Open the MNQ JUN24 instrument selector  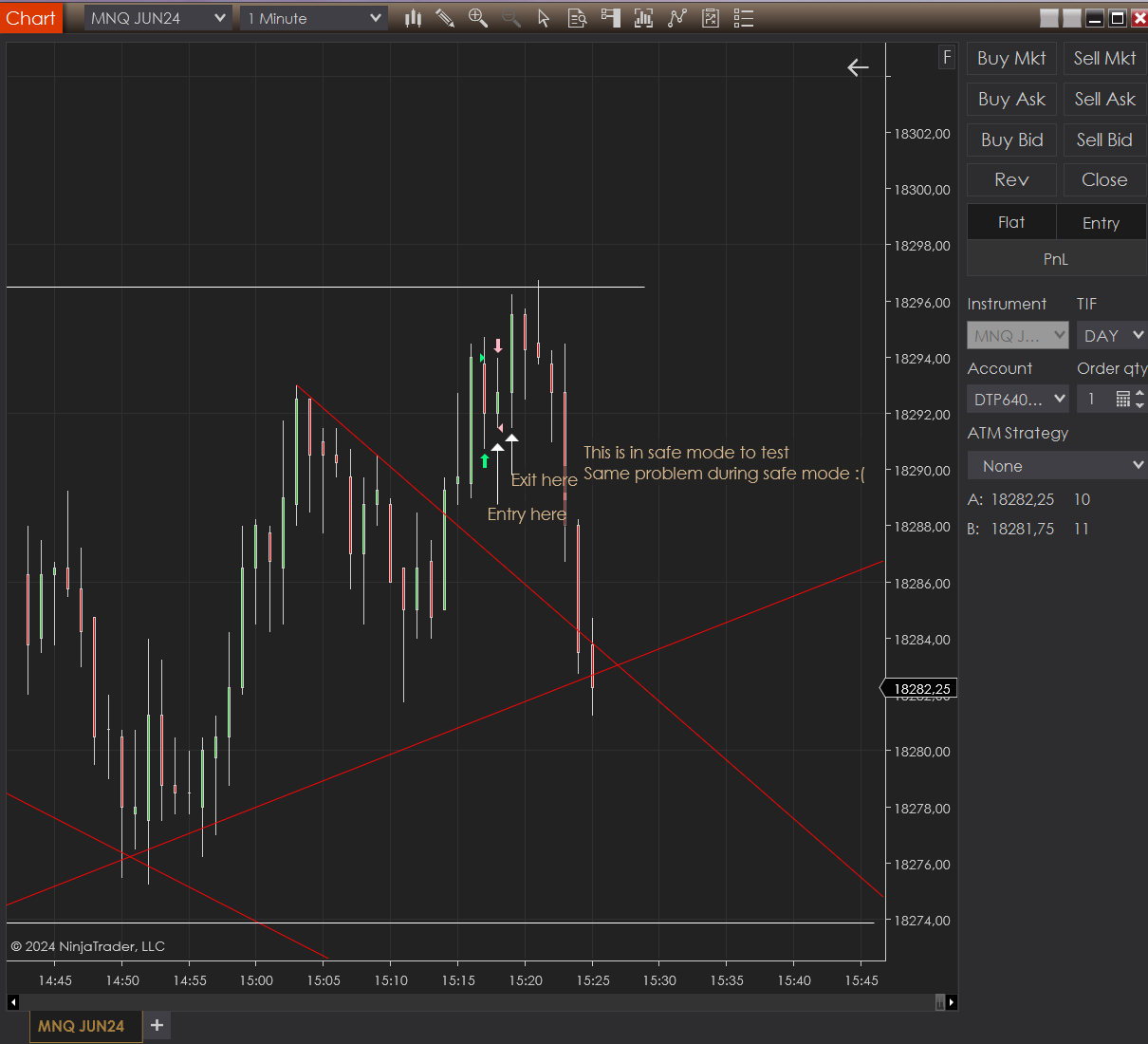click(158, 18)
